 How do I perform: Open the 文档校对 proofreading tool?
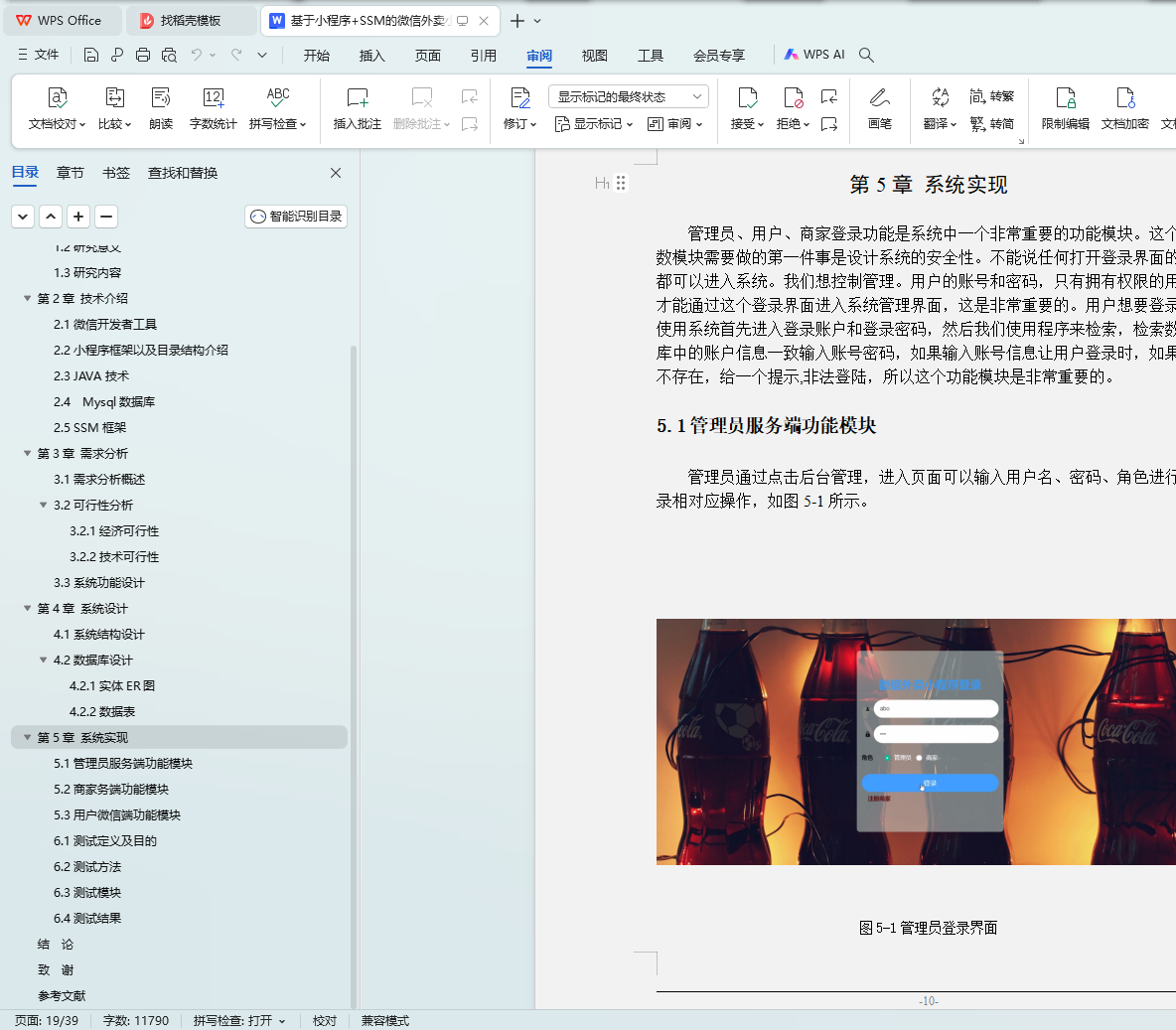[x=57, y=109]
